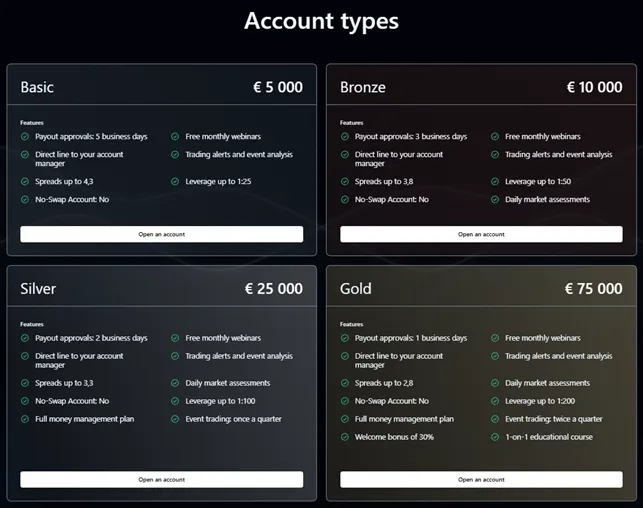
Task: Open an account under Silver plan
Action: point(161,479)
